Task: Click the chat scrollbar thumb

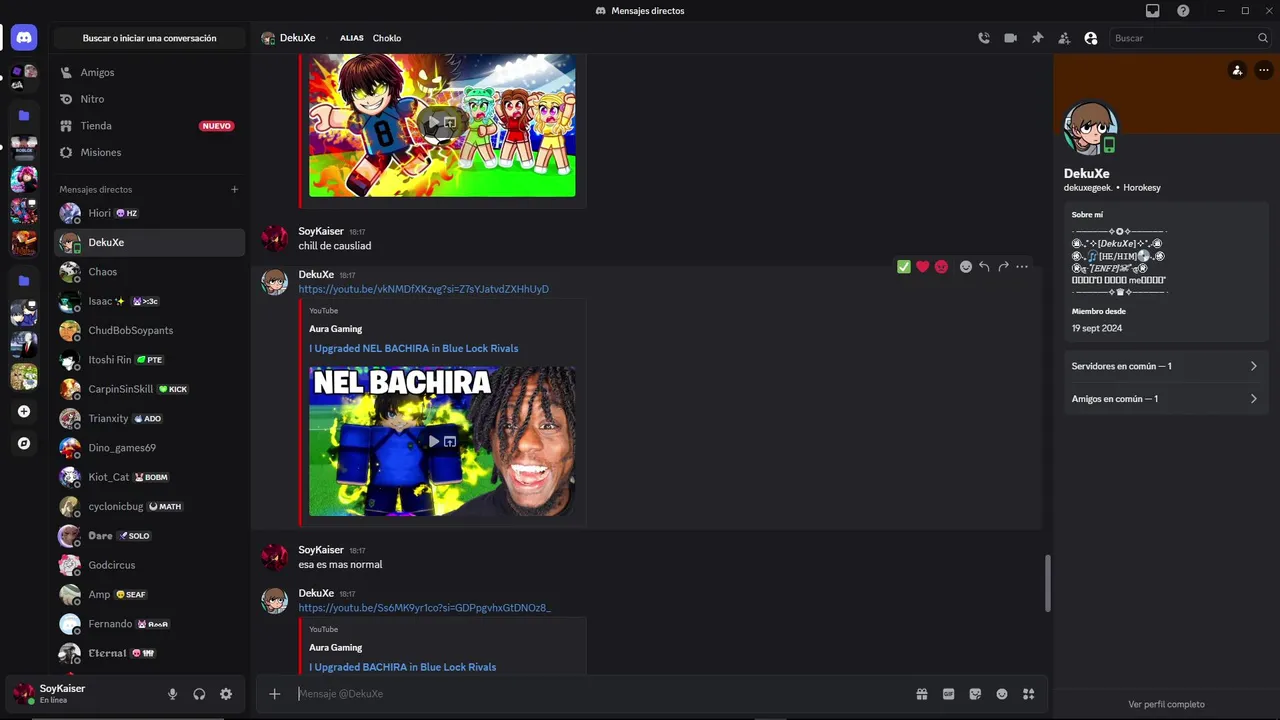Action: (x=1047, y=583)
